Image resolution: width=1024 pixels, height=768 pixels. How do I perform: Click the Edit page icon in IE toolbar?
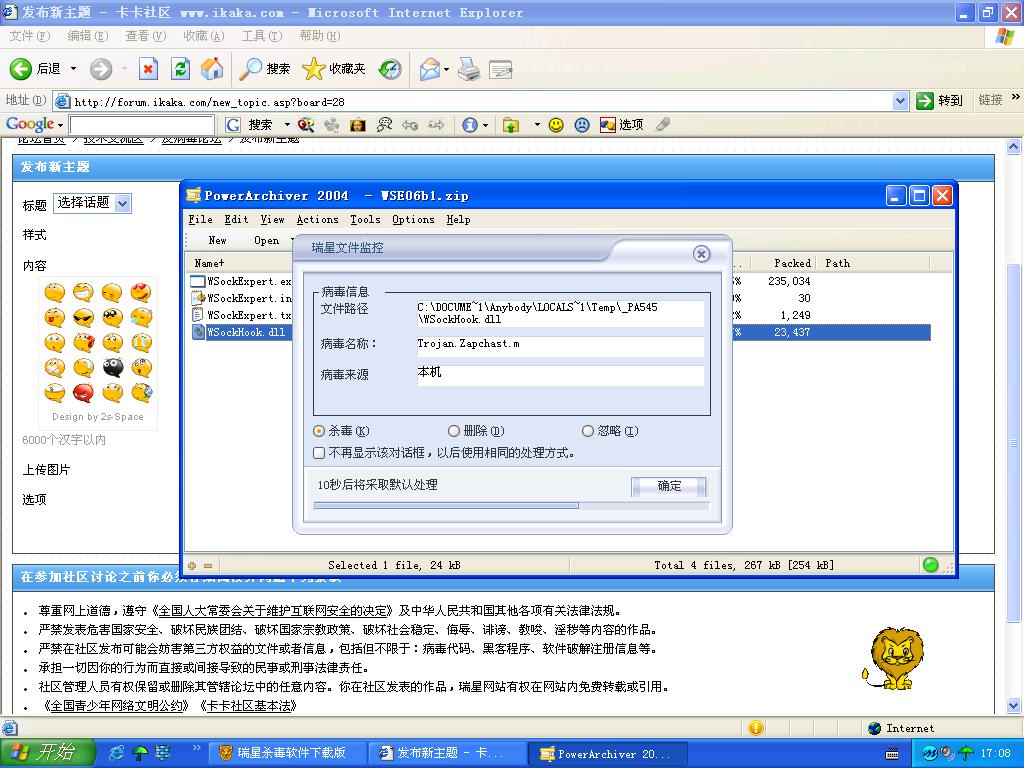(x=501, y=69)
